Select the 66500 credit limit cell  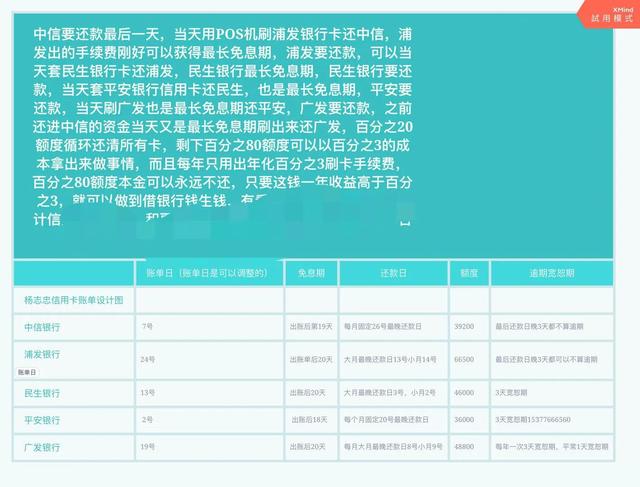(x=469, y=360)
